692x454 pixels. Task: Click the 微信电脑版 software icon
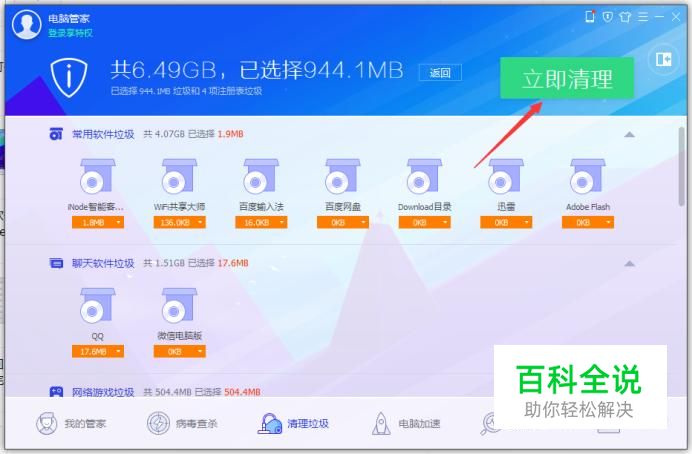[x=179, y=305]
